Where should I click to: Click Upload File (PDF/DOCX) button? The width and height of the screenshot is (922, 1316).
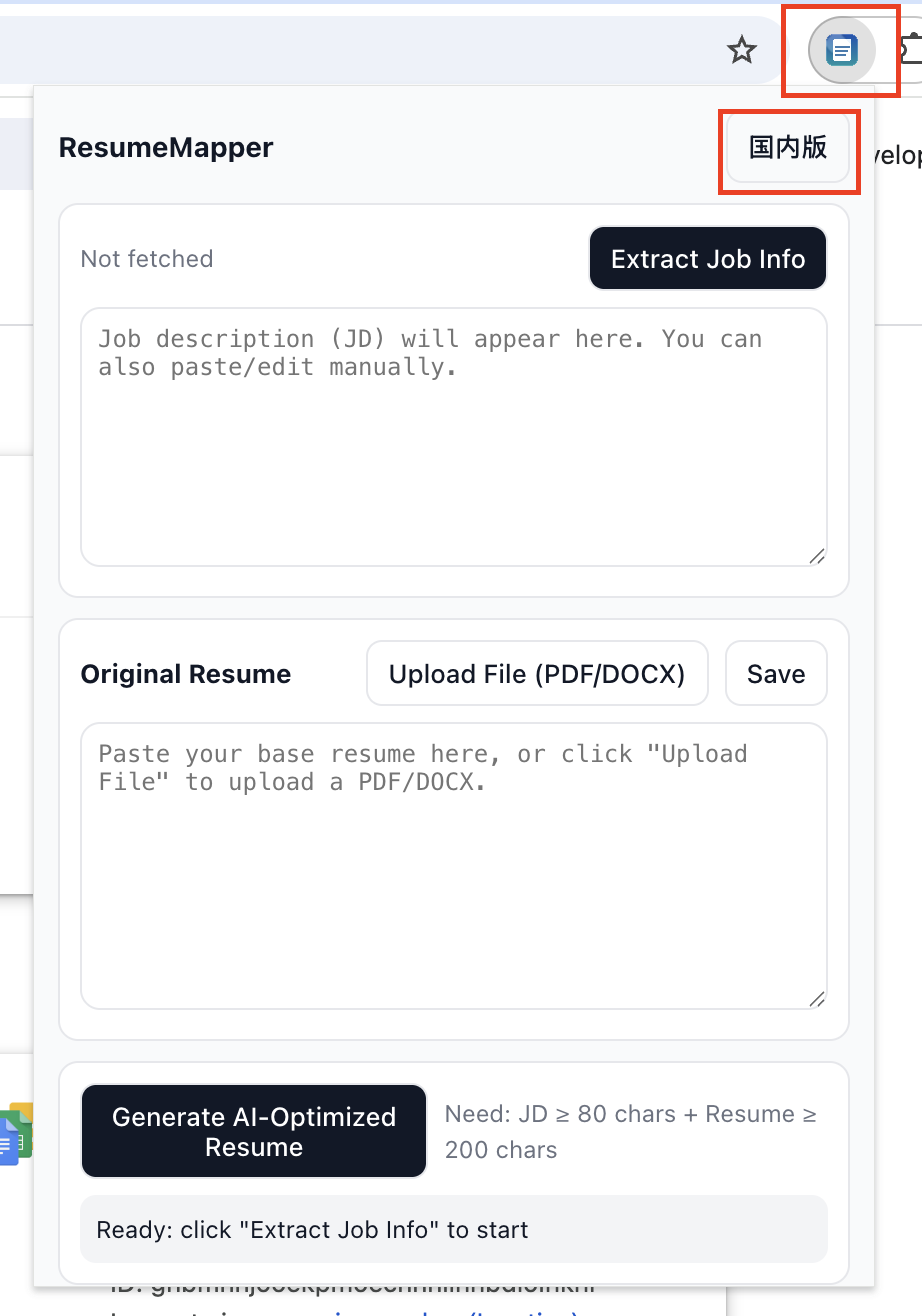pyautogui.click(x=537, y=674)
